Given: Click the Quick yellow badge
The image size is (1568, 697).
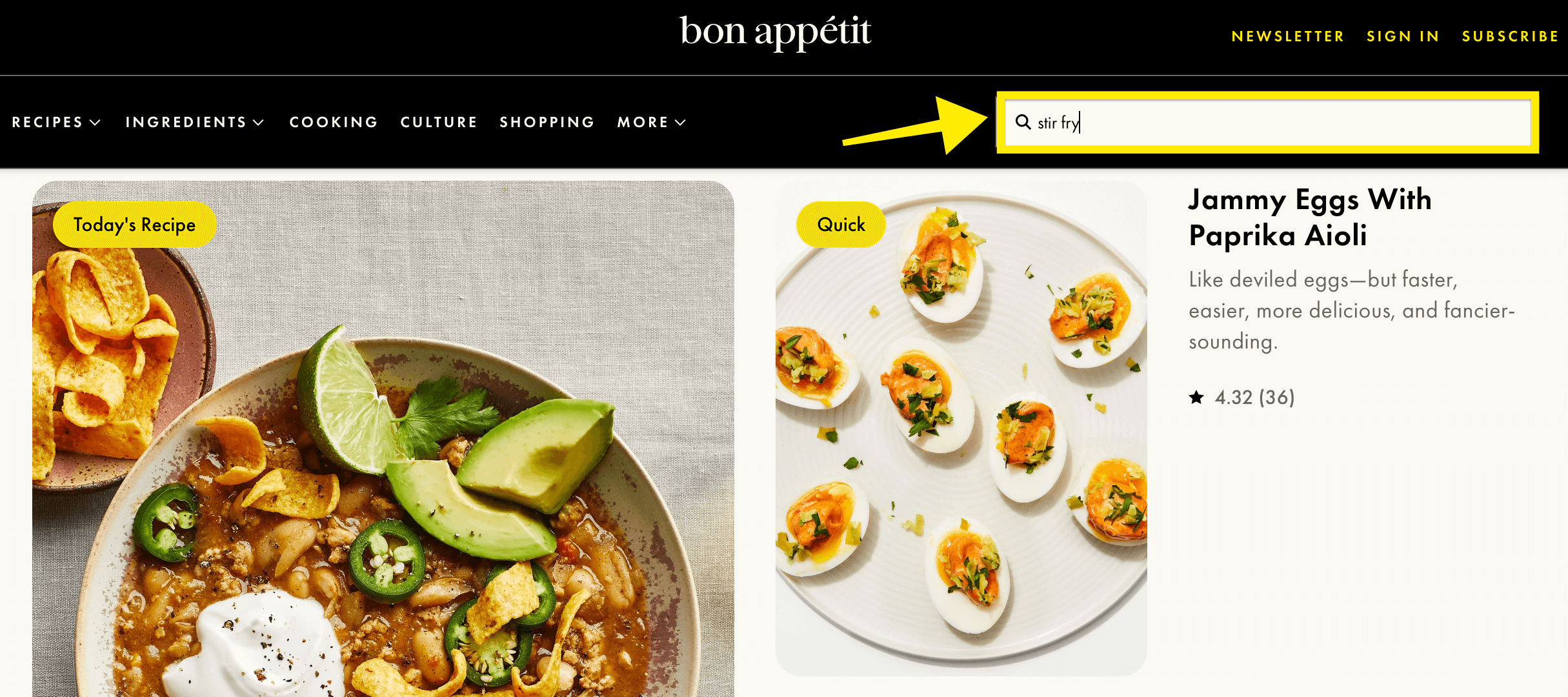Looking at the screenshot, I should click(841, 225).
